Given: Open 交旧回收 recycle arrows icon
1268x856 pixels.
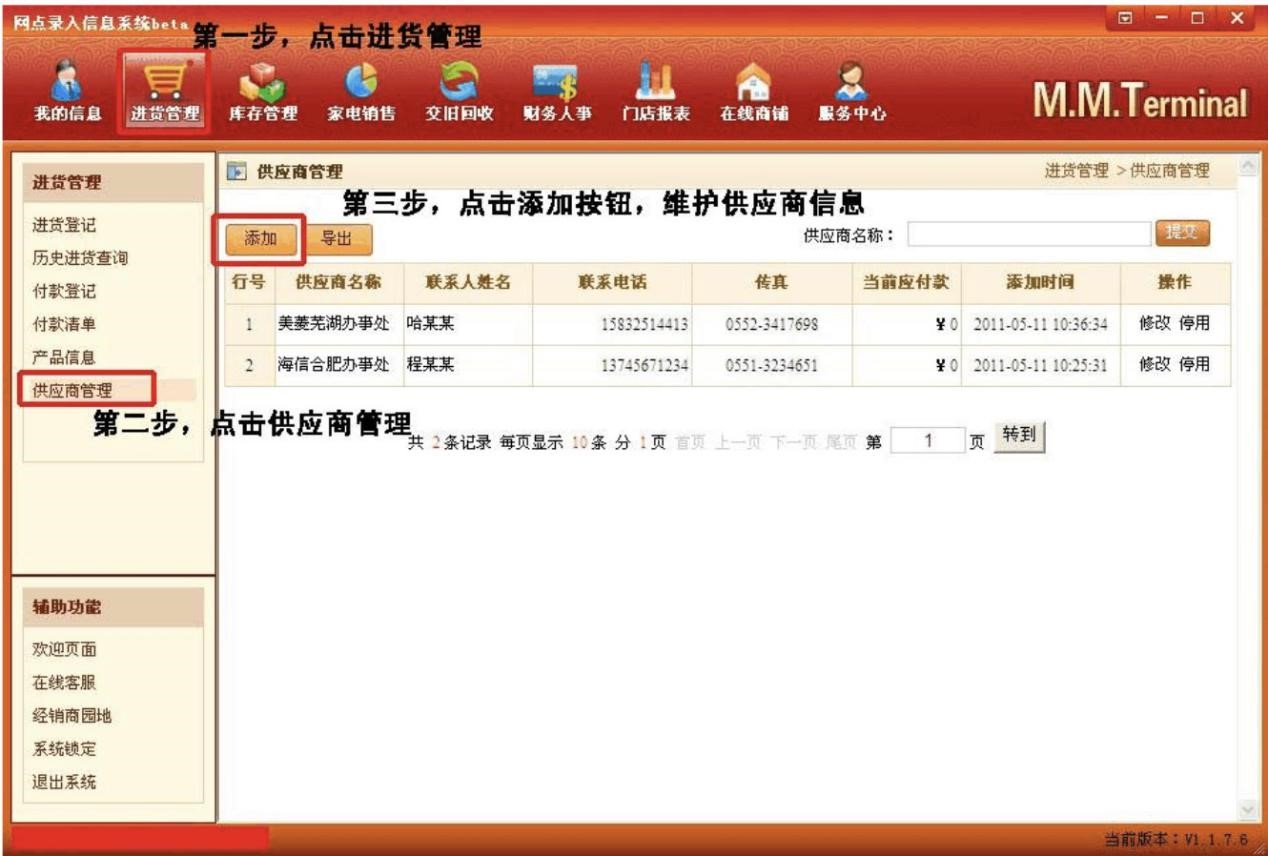Looking at the screenshot, I should [x=460, y=83].
